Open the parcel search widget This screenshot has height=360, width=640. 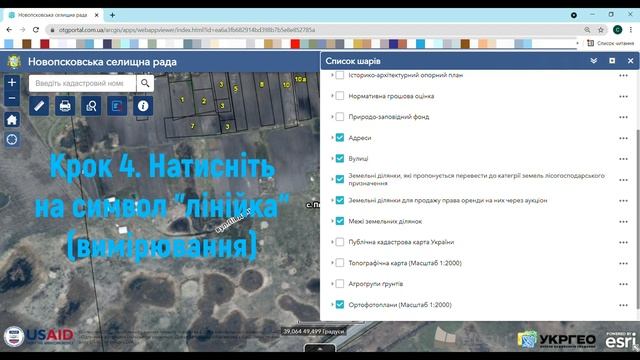click(91, 106)
